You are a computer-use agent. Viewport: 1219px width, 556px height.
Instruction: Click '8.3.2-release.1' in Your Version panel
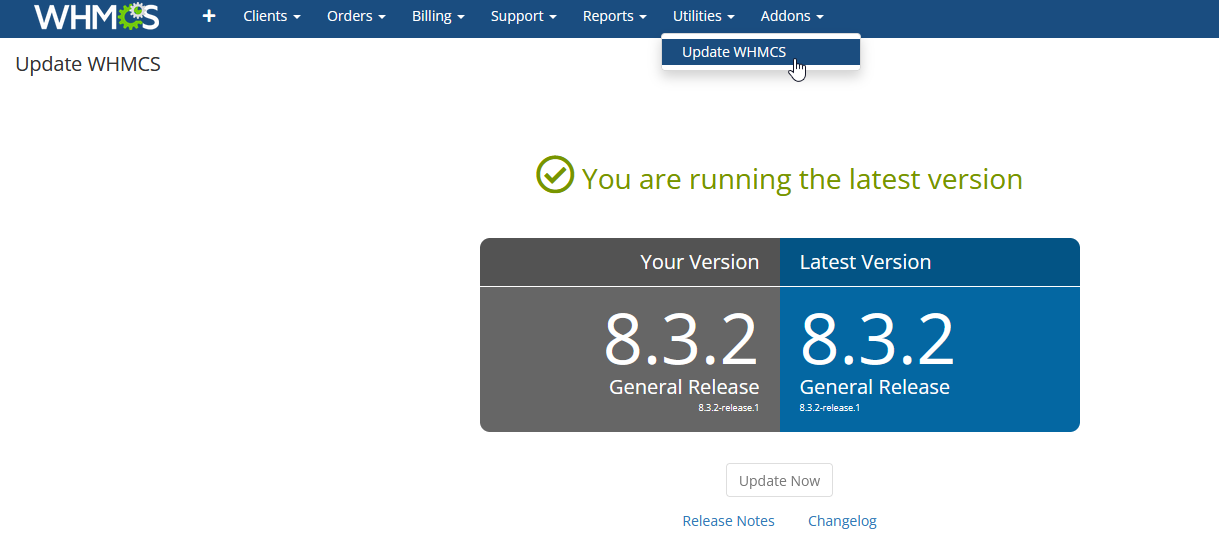point(729,408)
